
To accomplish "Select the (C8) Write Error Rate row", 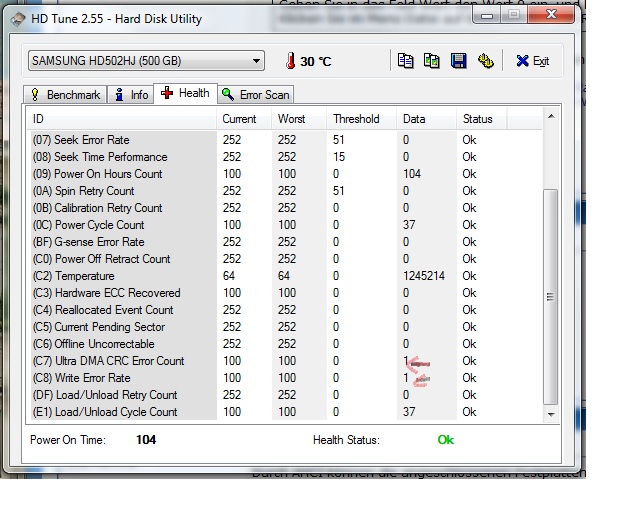I will click(x=284, y=378).
